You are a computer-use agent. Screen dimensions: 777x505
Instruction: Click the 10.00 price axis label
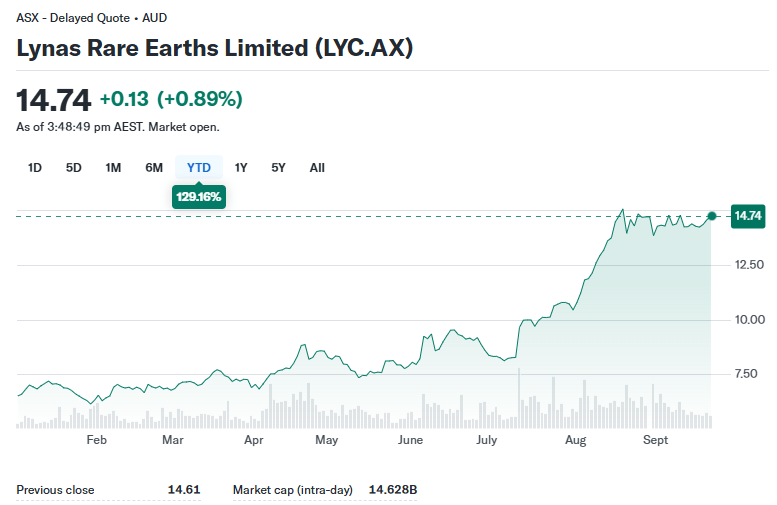(x=750, y=320)
